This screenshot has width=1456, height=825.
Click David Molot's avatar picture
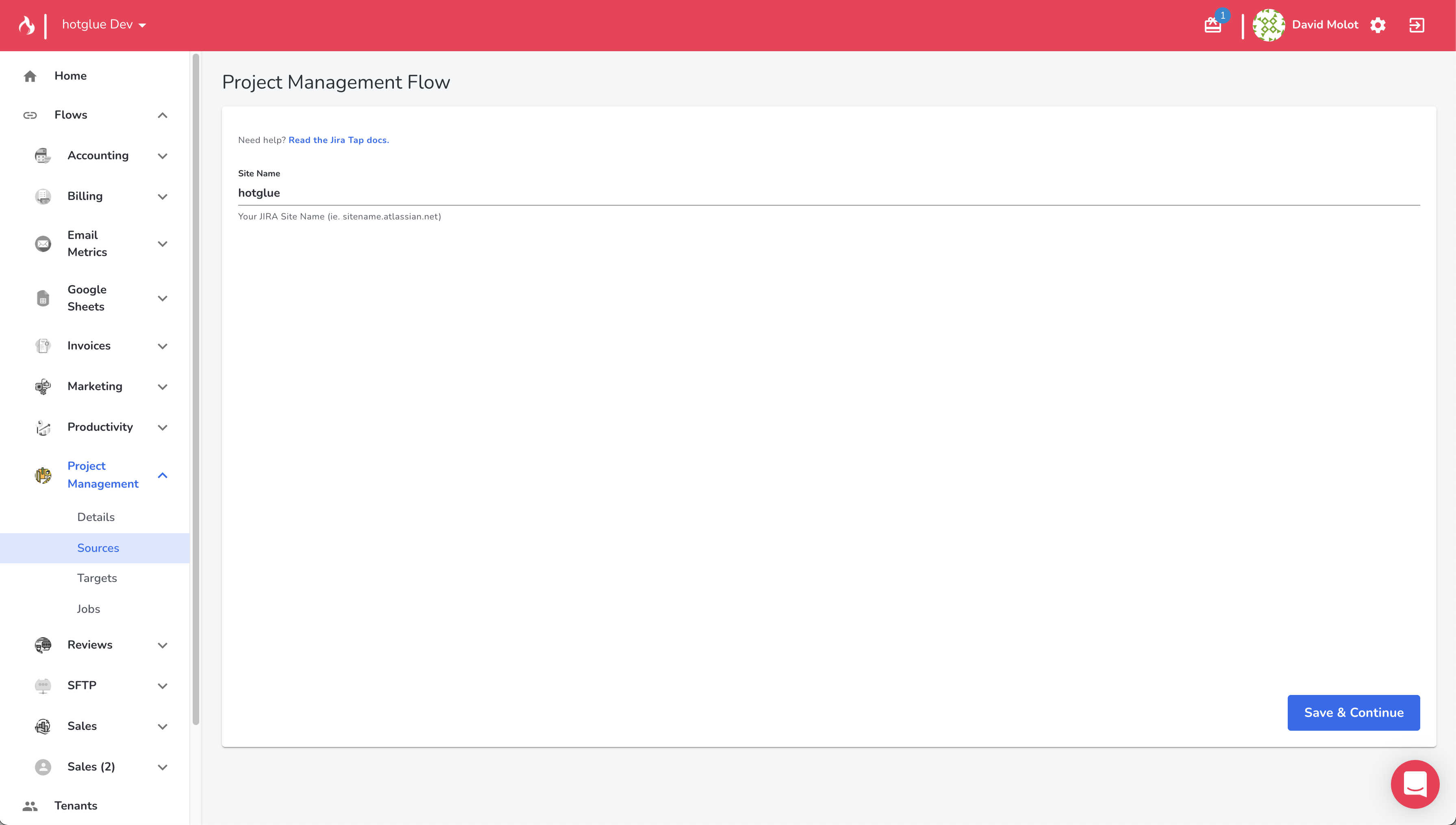pos(1269,25)
